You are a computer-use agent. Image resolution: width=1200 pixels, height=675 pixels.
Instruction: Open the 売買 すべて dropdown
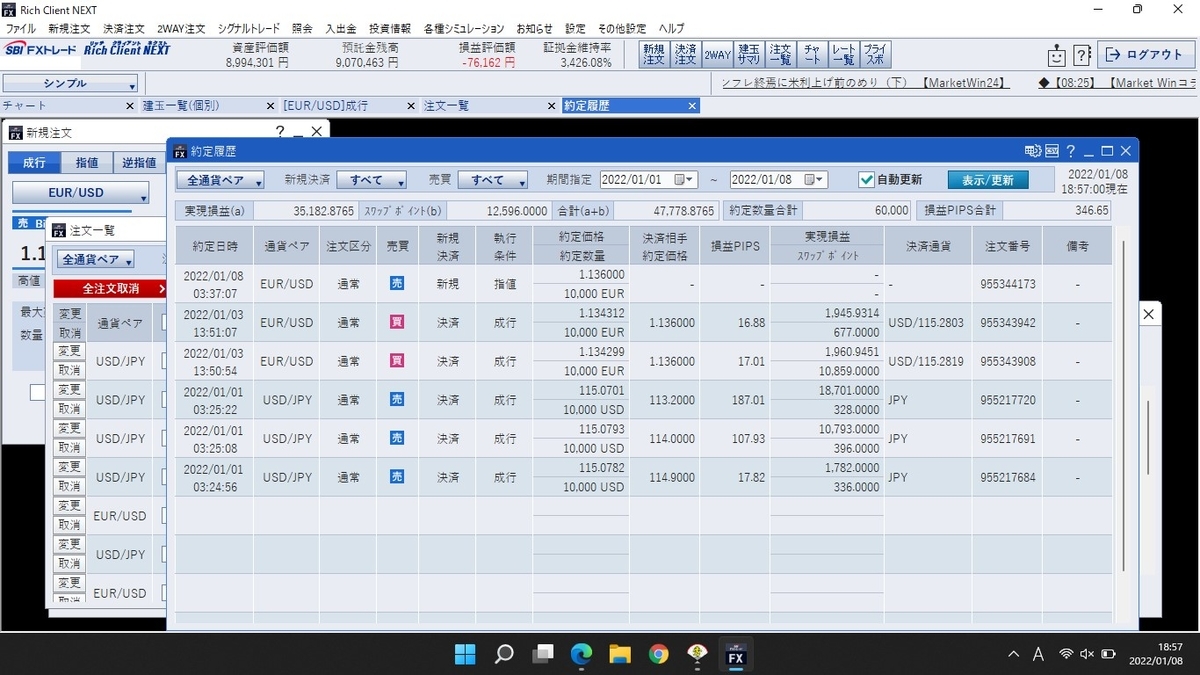(x=492, y=180)
